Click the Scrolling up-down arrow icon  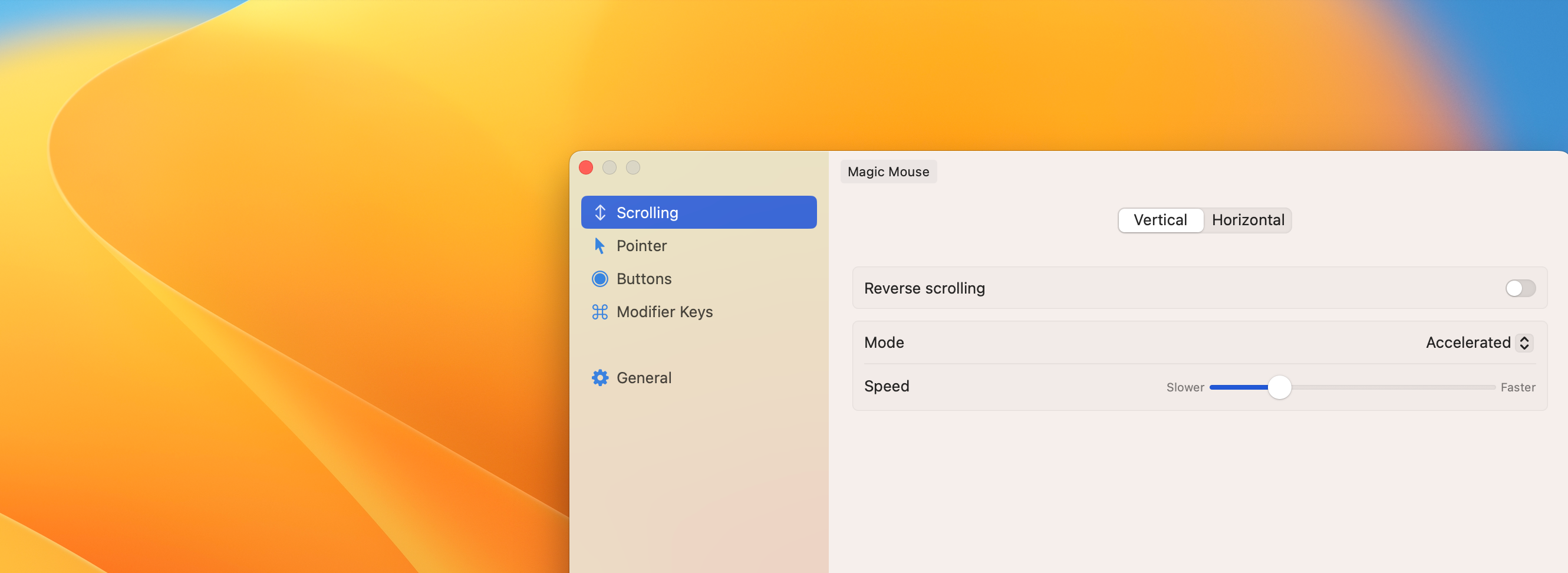point(599,212)
